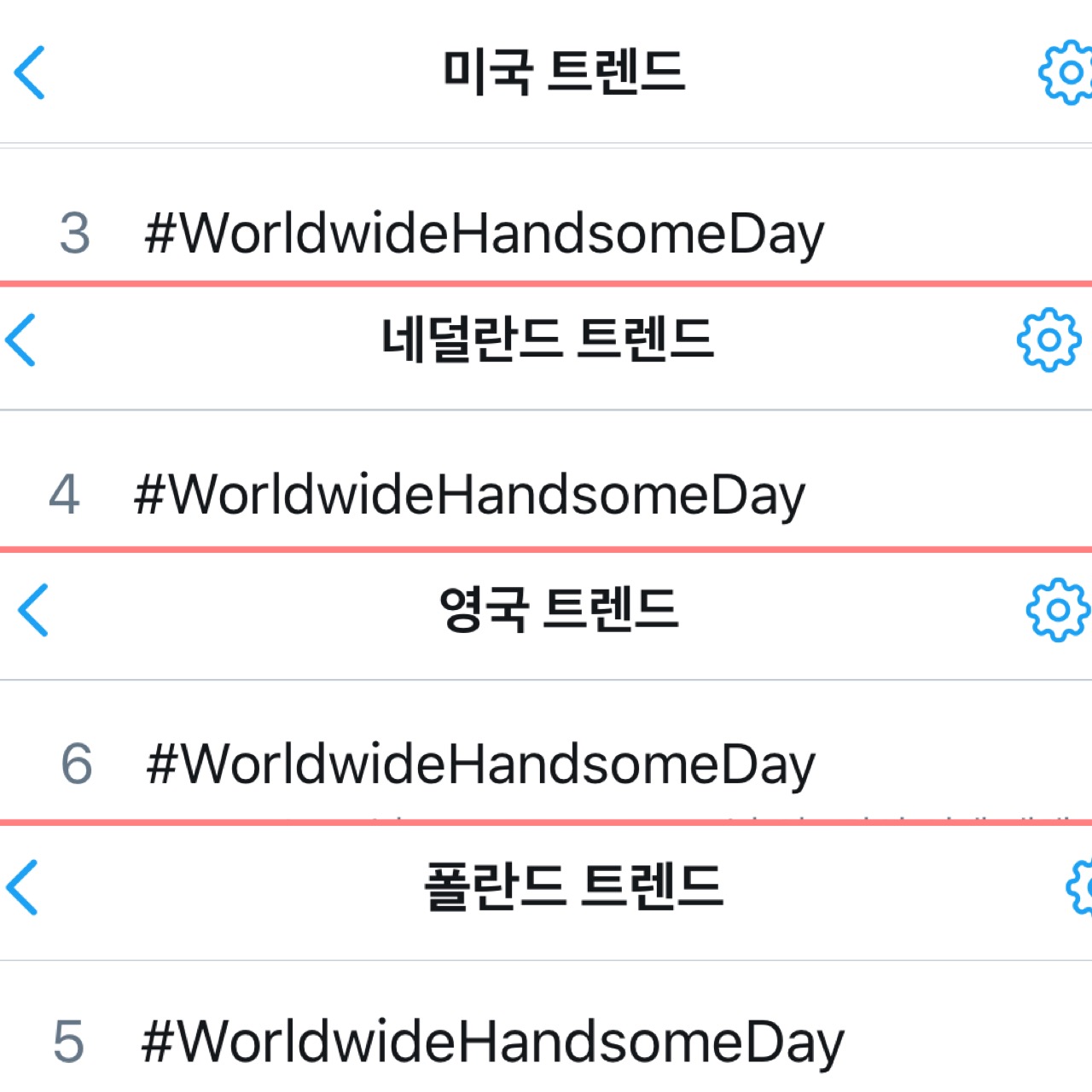Click rank number 4 under 네덜란드 트렌드

coord(64,496)
